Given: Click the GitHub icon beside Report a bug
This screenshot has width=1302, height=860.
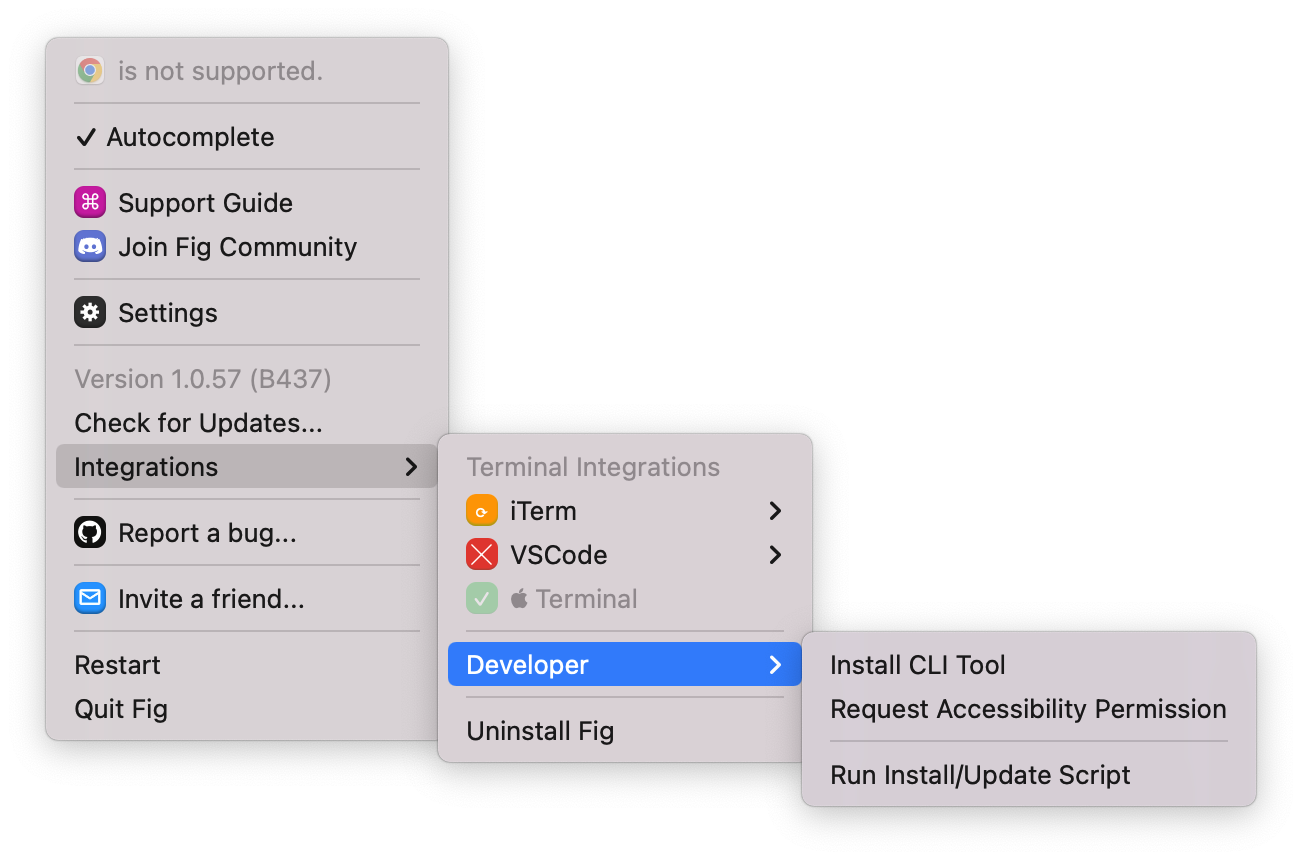Looking at the screenshot, I should click(90, 533).
